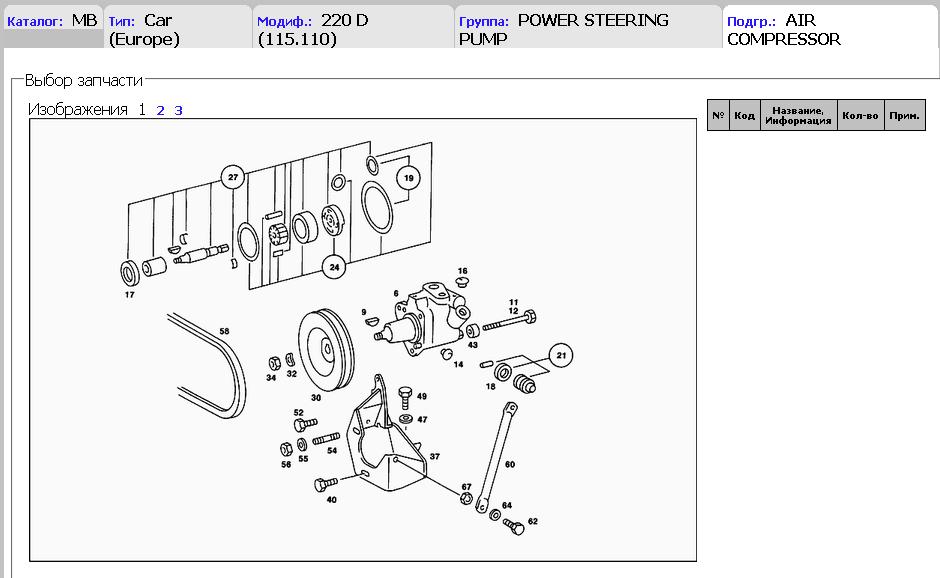Select the Подгр.: AIR COMPRESSOR tab
This screenshot has width=940, height=578.
tap(828, 29)
